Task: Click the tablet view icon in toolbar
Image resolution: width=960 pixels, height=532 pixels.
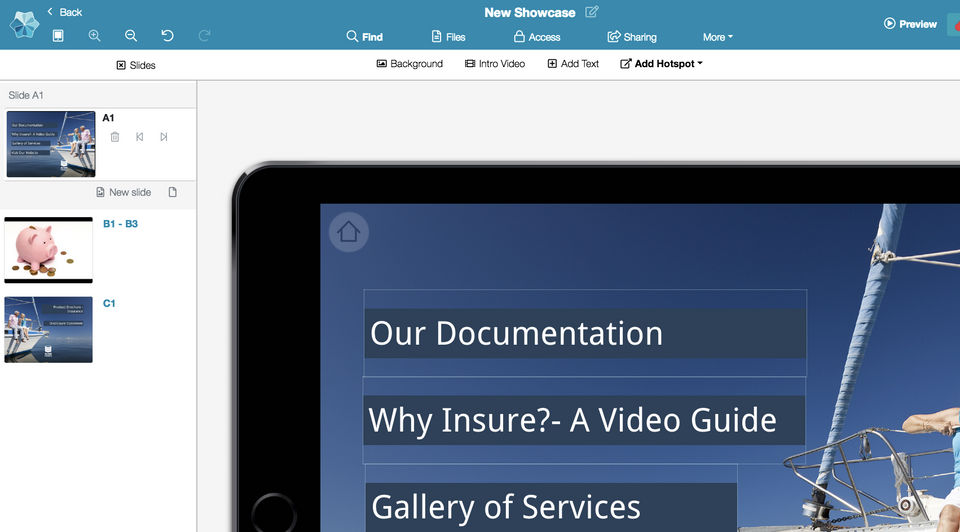Action: coord(58,36)
